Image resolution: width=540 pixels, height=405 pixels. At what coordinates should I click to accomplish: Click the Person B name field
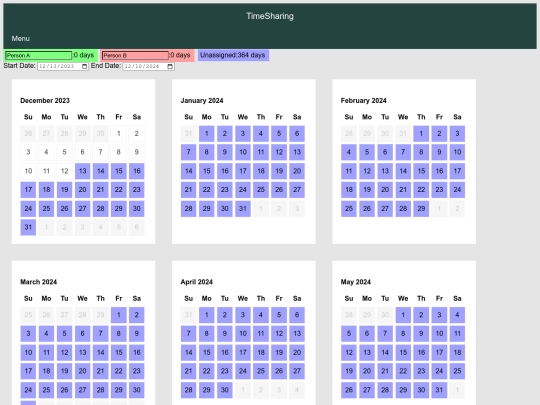point(135,55)
